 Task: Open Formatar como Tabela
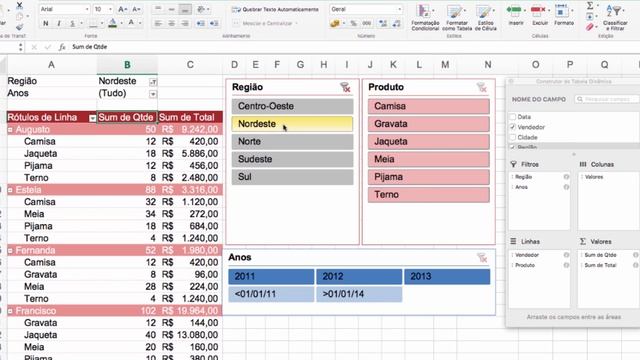[x=456, y=18]
